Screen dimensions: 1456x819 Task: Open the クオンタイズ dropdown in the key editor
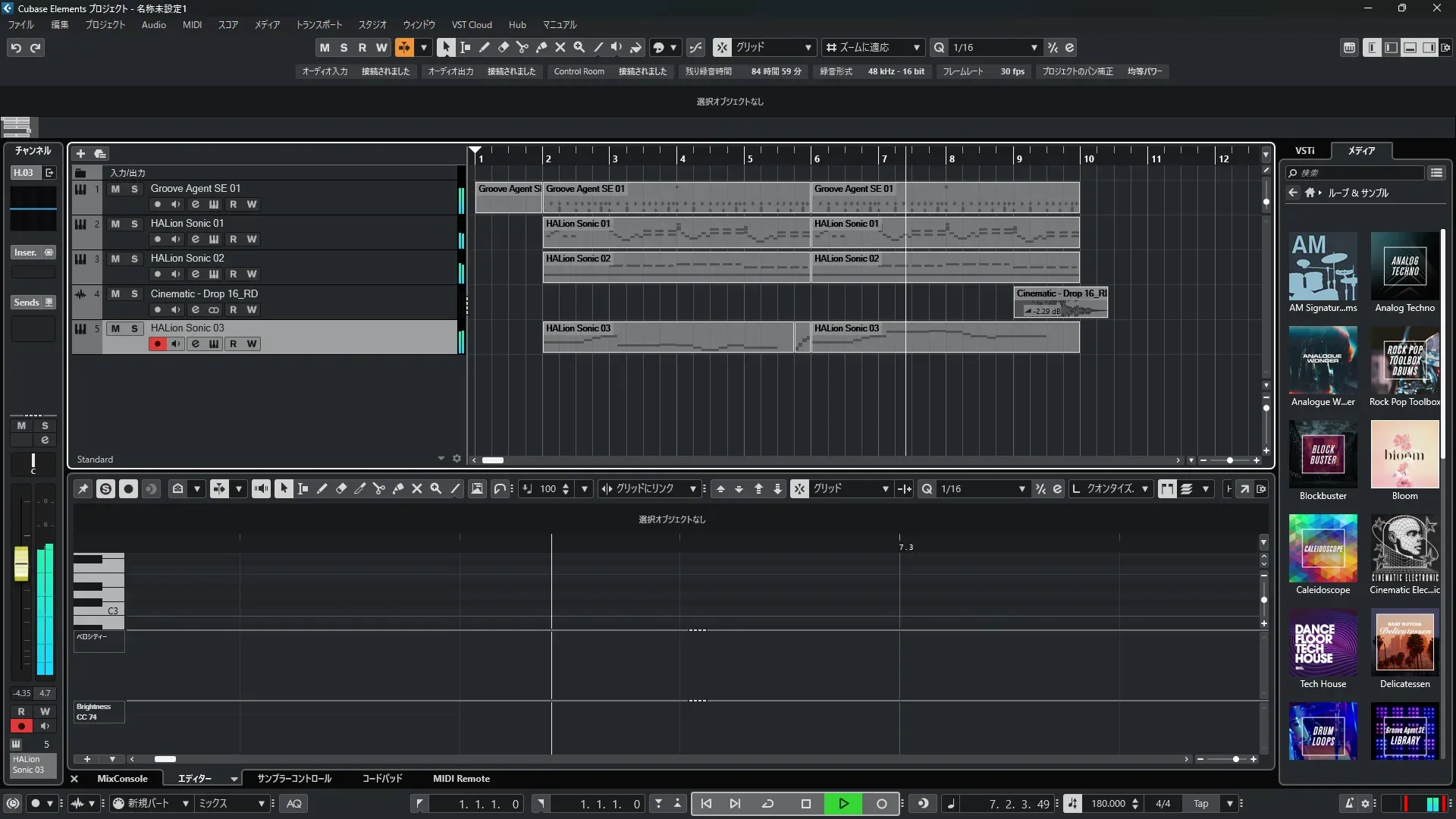(x=1144, y=489)
